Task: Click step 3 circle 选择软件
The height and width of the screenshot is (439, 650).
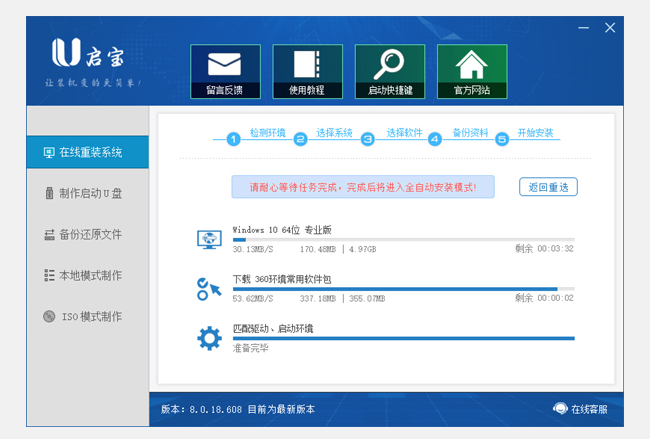Action: coord(368,139)
